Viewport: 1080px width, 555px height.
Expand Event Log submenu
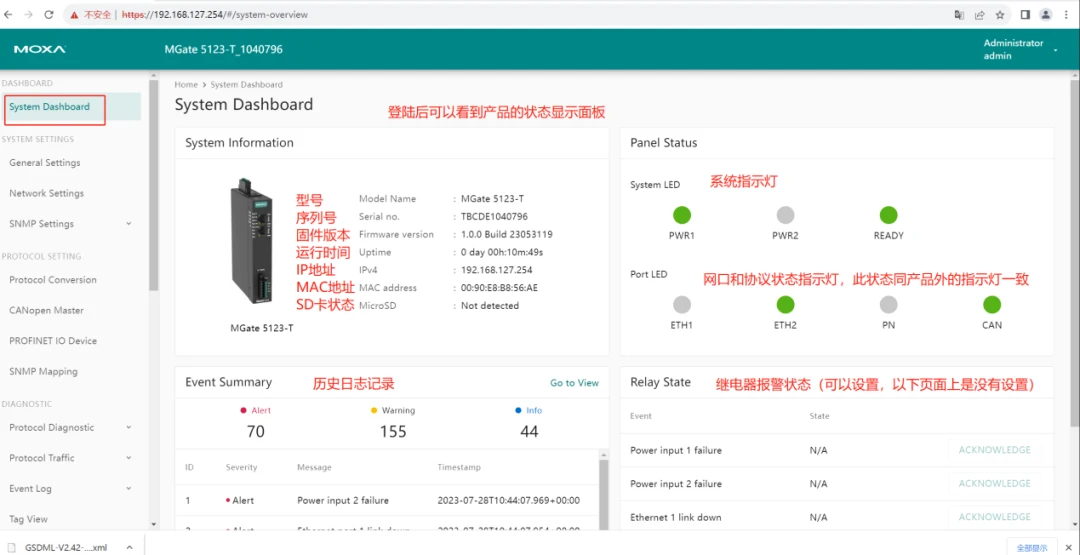click(x=129, y=488)
